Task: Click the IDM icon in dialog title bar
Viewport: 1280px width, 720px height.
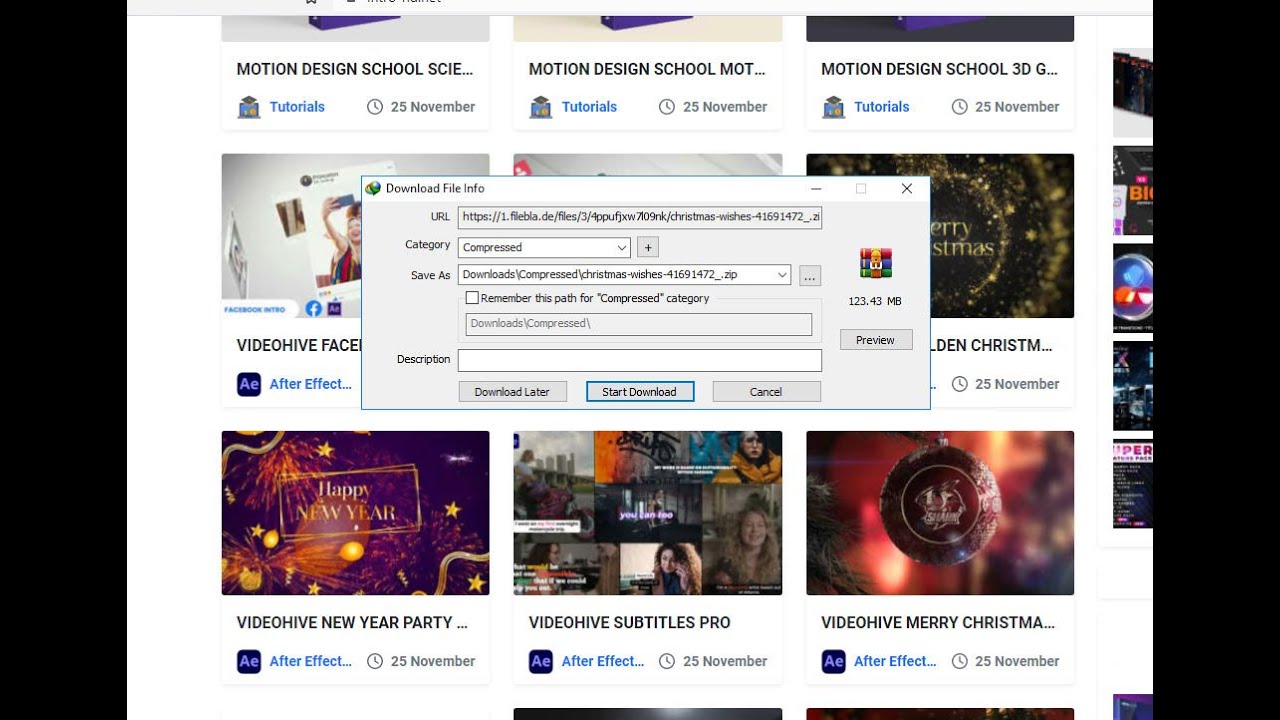Action: tap(373, 188)
